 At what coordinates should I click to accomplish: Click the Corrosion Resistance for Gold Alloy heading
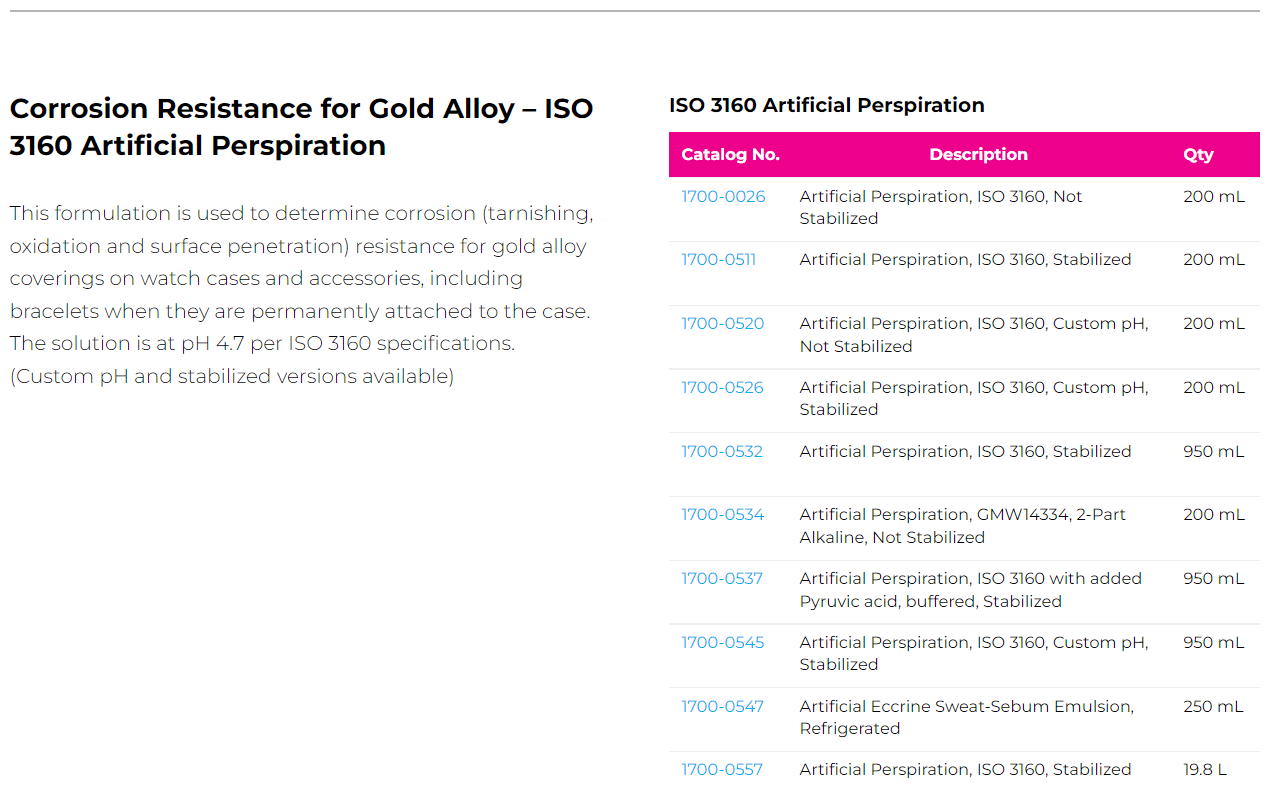[301, 127]
